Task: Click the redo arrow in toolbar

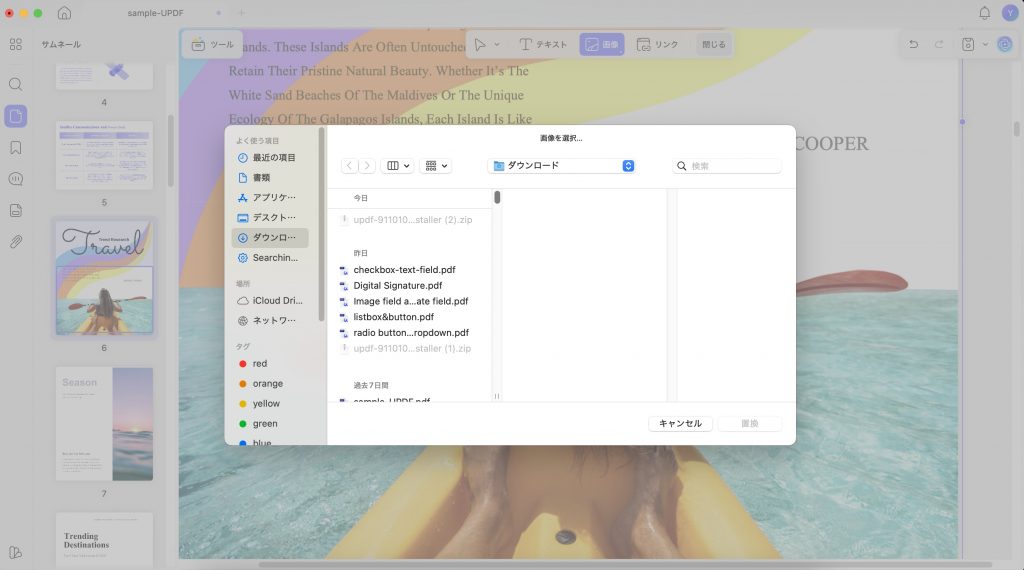Action: coord(939,44)
